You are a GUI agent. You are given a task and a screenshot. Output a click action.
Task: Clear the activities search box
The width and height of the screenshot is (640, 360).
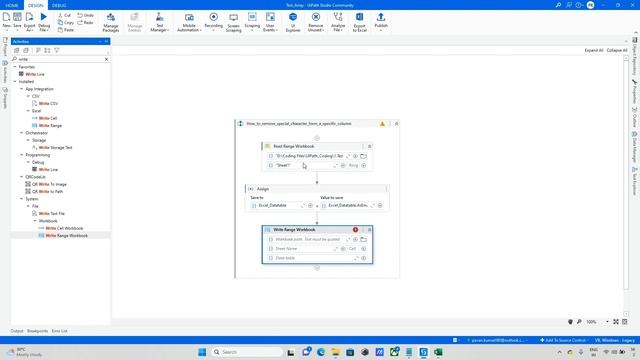(107, 59)
